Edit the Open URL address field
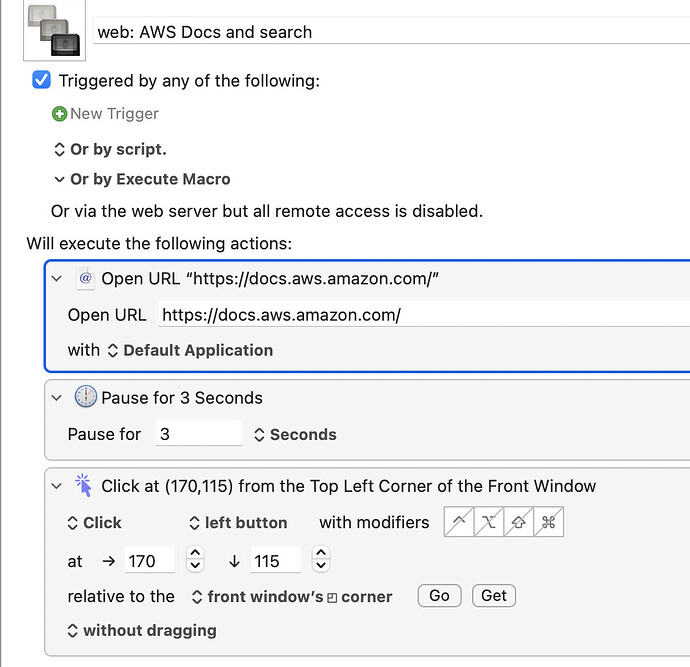The height and width of the screenshot is (667, 690). 424,315
